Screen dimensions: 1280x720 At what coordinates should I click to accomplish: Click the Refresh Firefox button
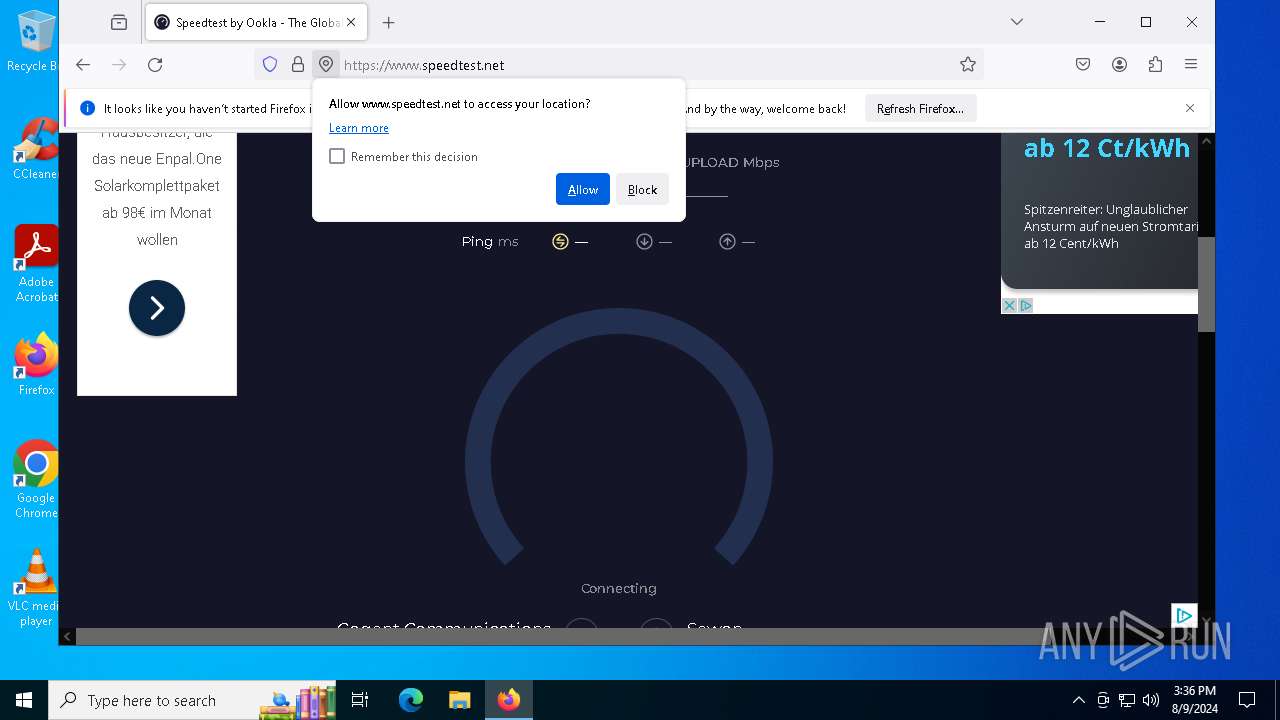[920, 108]
